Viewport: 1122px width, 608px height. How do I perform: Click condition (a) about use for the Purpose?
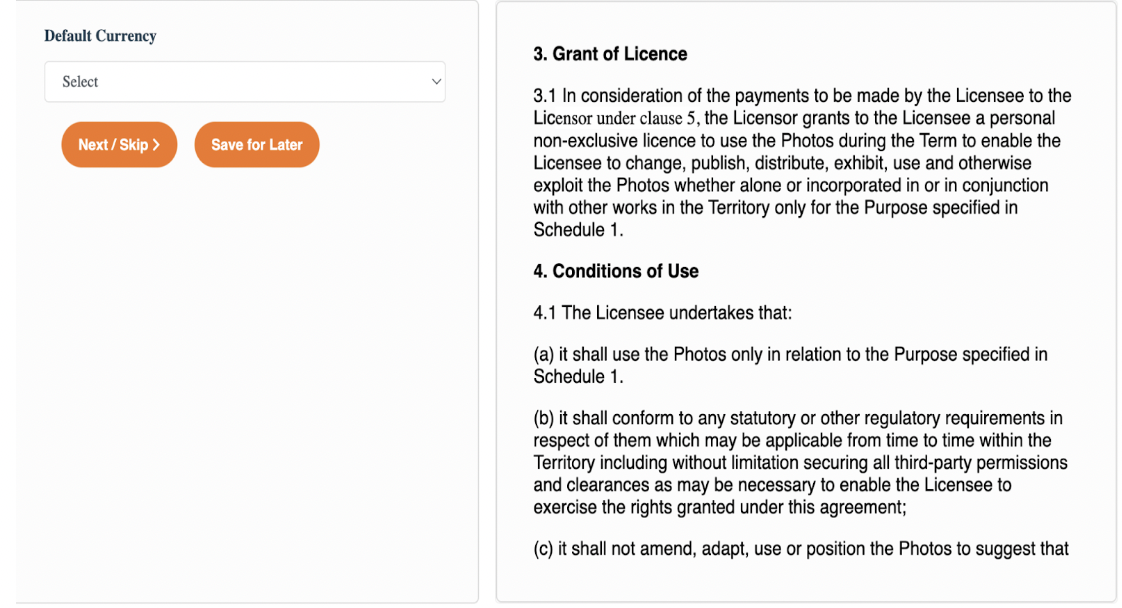tap(790, 366)
